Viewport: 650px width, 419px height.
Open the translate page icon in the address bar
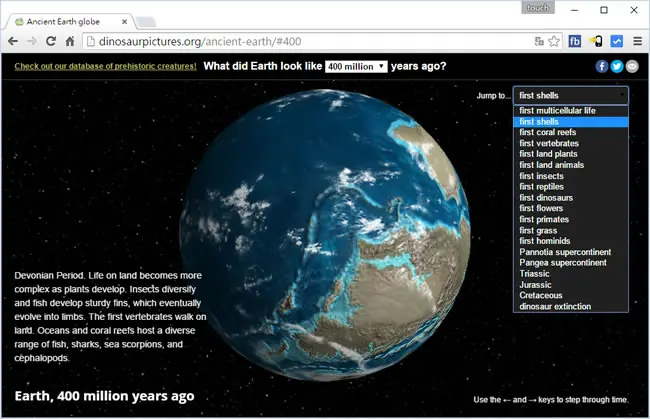pyautogui.click(x=539, y=41)
